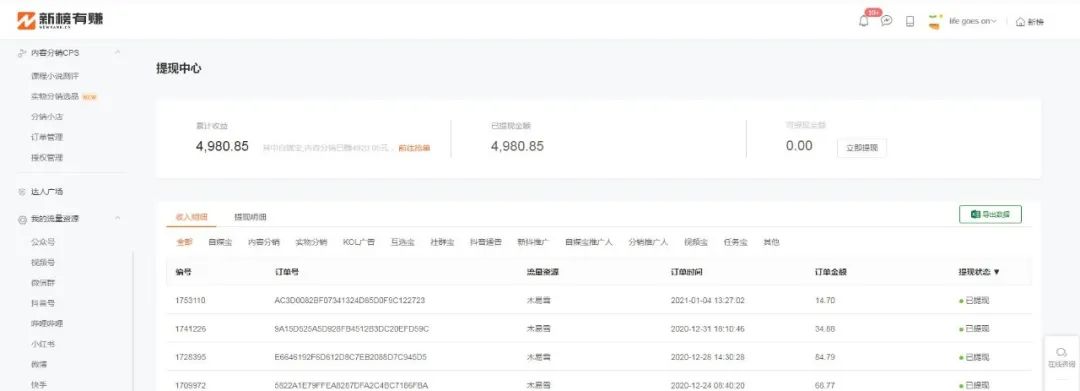Image resolution: width=1080 pixels, height=391 pixels.
Task: Click the 导出数据 export button
Action: tap(990, 214)
